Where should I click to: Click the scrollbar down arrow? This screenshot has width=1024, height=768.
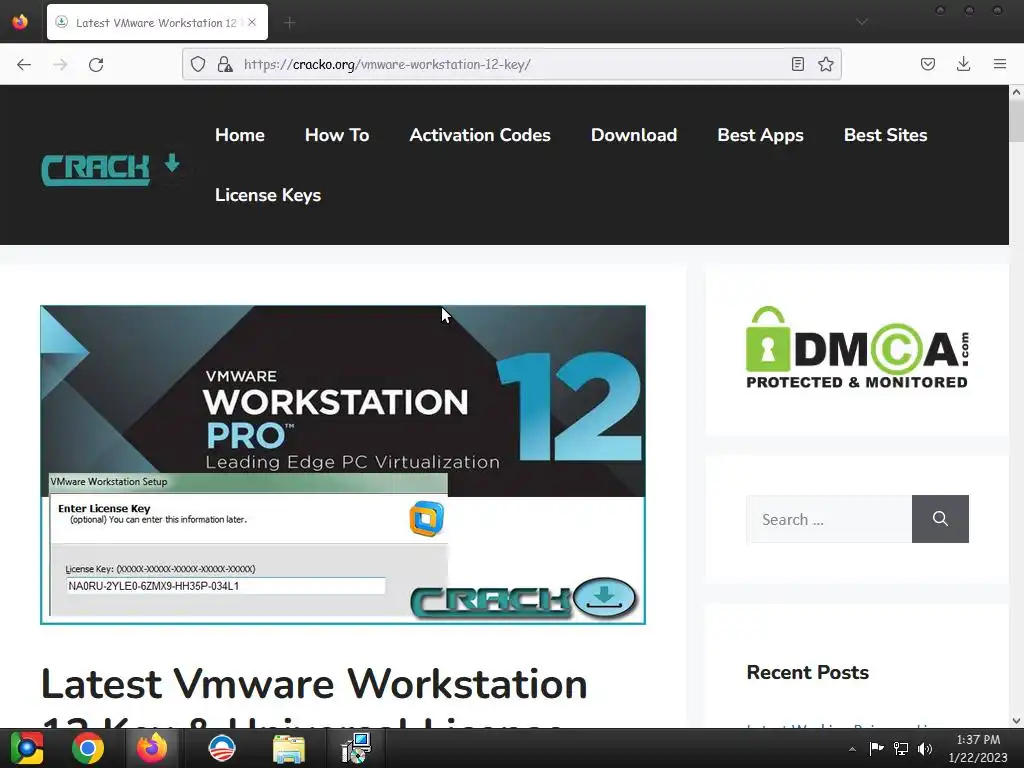click(1016, 720)
